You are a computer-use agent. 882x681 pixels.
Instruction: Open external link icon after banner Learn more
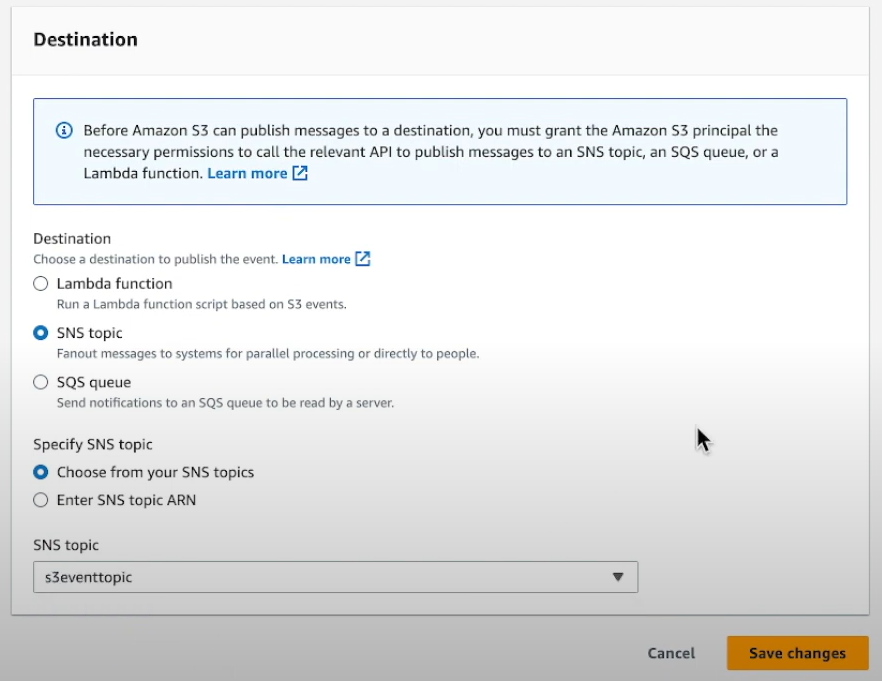pyautogui.click(x=300, y=173)
